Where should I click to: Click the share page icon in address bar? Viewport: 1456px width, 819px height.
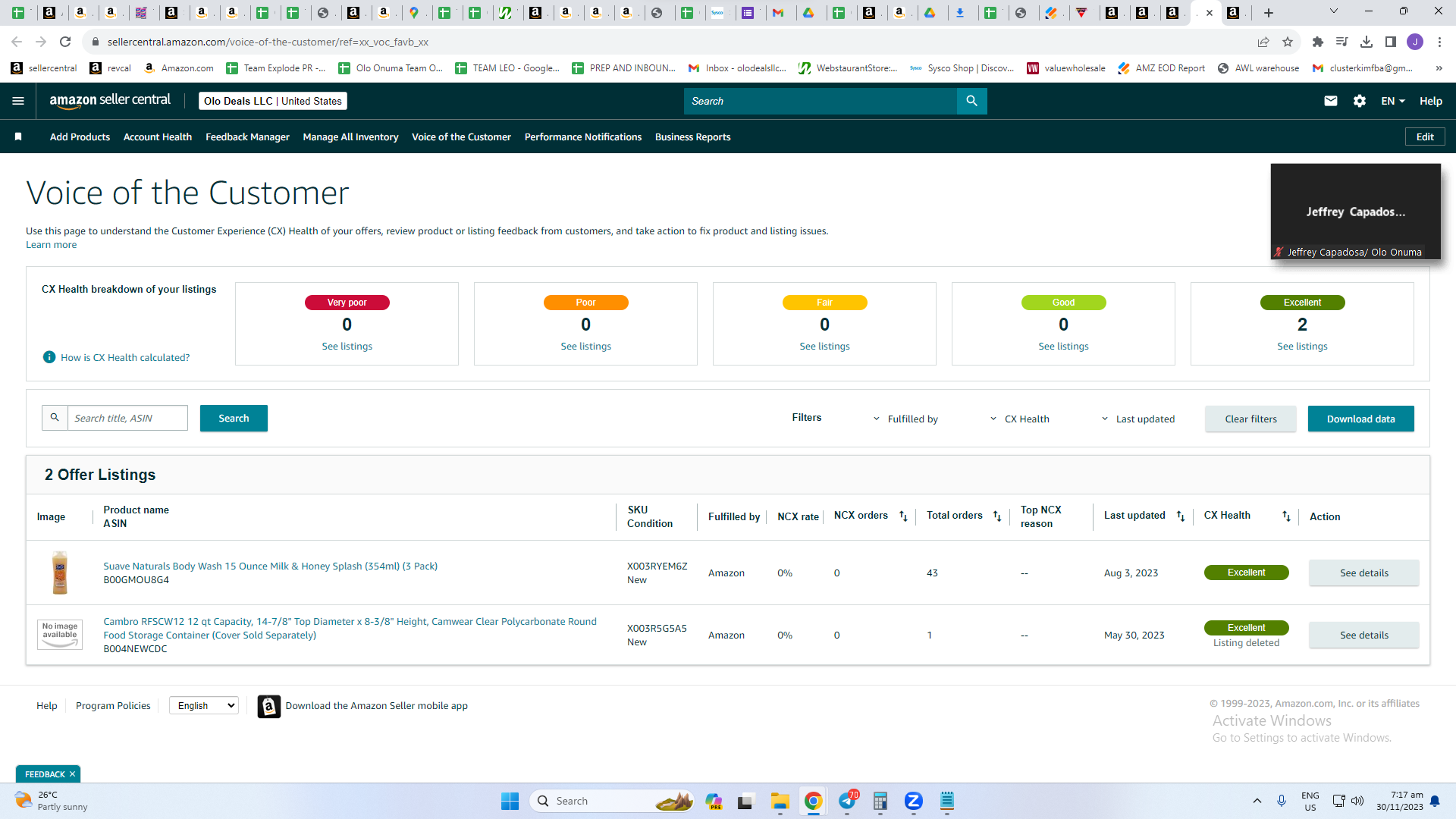click(x=1263, y=42)
